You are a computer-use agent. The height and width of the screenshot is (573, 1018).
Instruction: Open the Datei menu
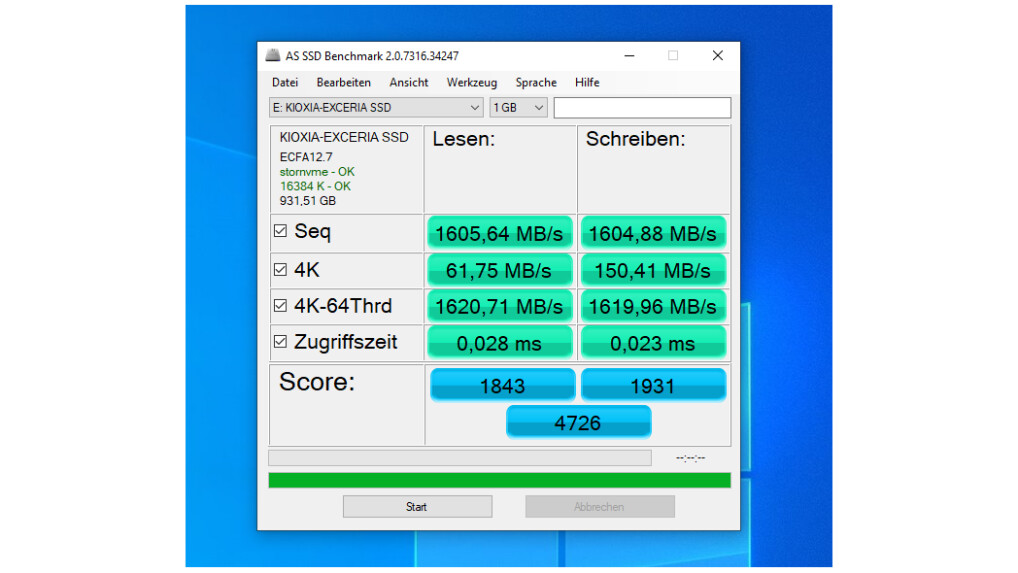tap(285, 82)
